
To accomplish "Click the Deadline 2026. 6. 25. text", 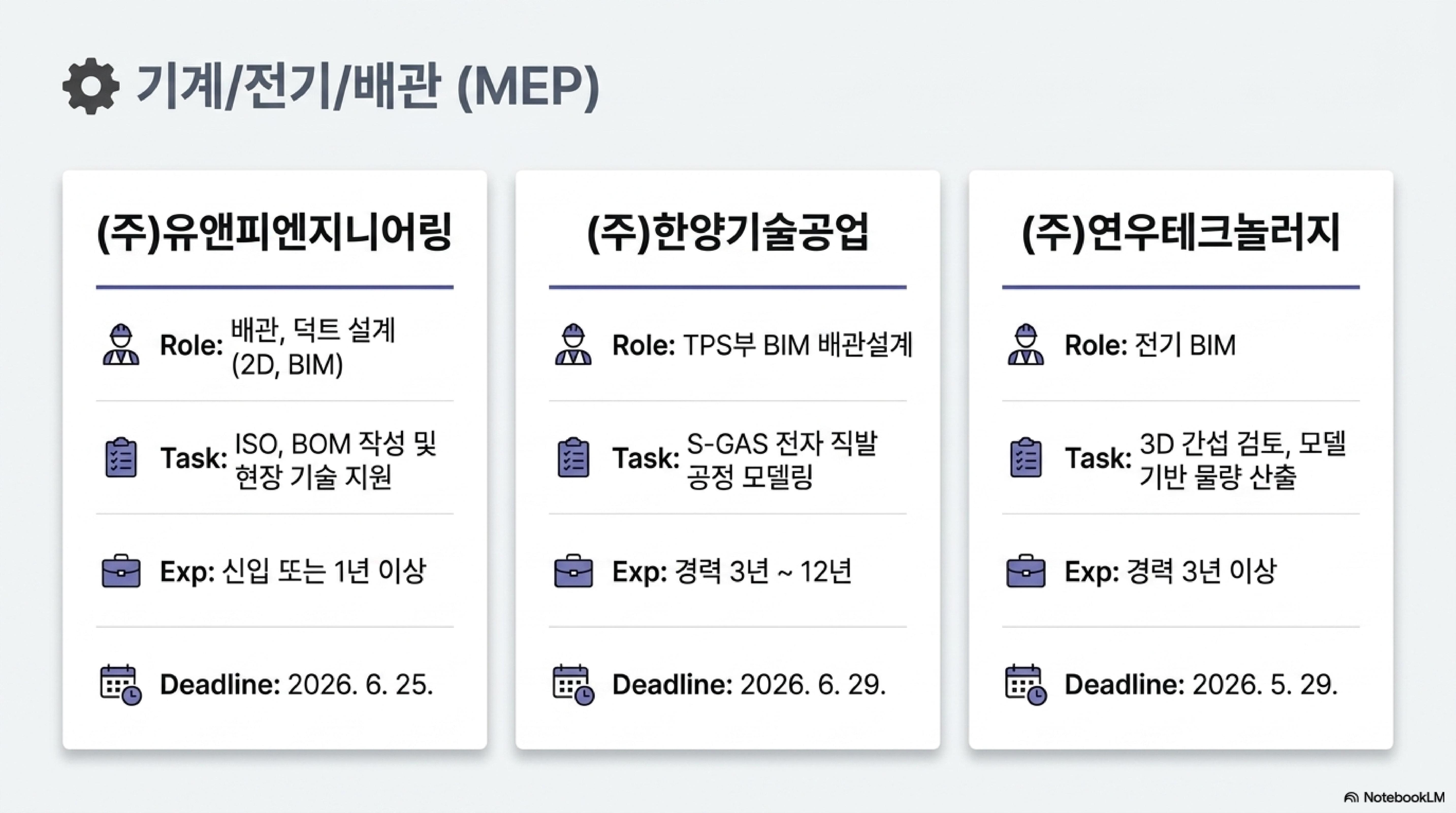I will coord(297,685).
